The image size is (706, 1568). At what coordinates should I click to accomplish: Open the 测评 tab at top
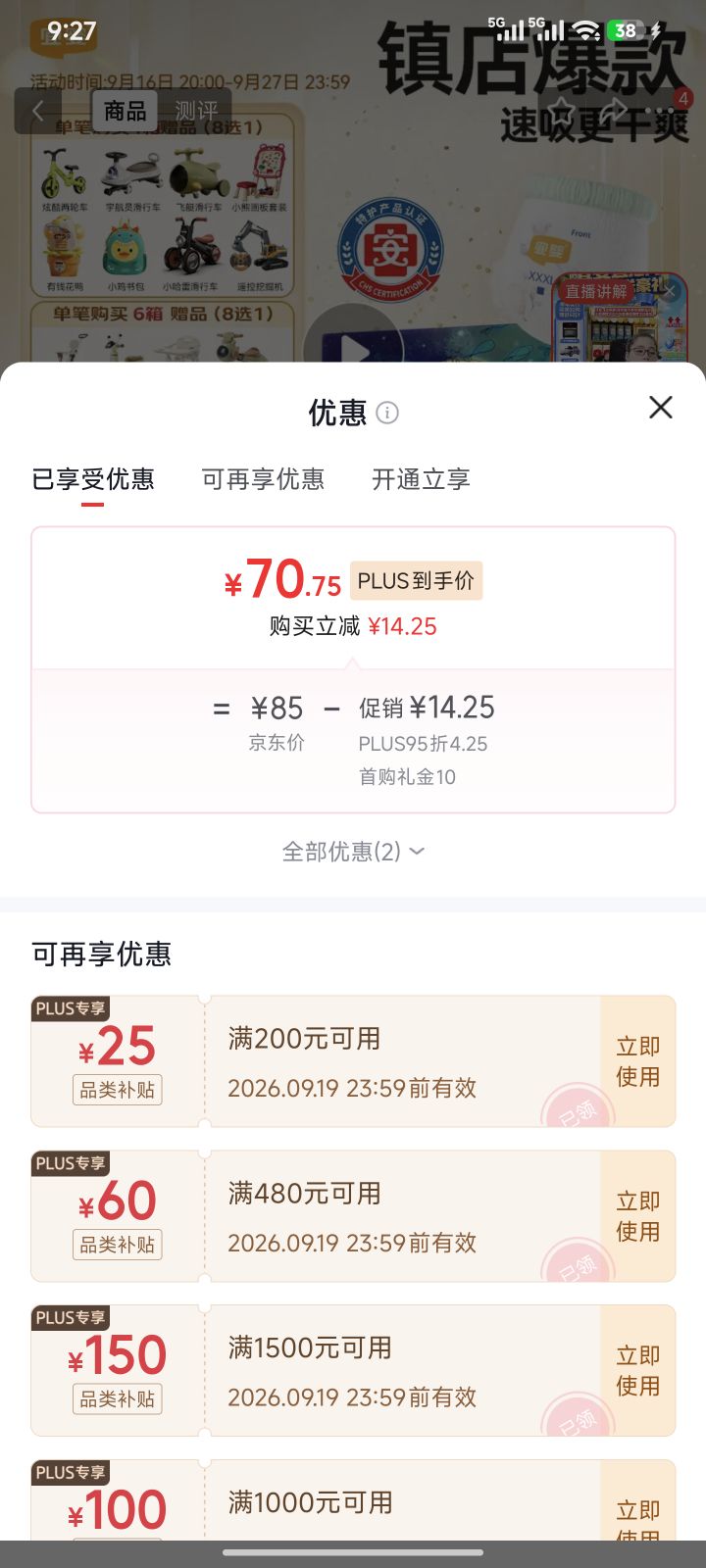196,111
